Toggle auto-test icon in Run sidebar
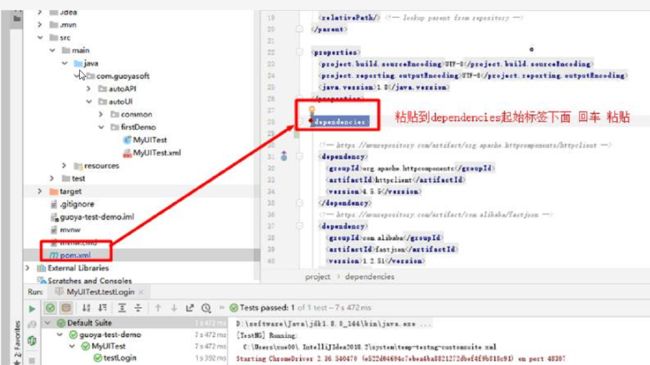650x365 pixels. coord(32,341)
